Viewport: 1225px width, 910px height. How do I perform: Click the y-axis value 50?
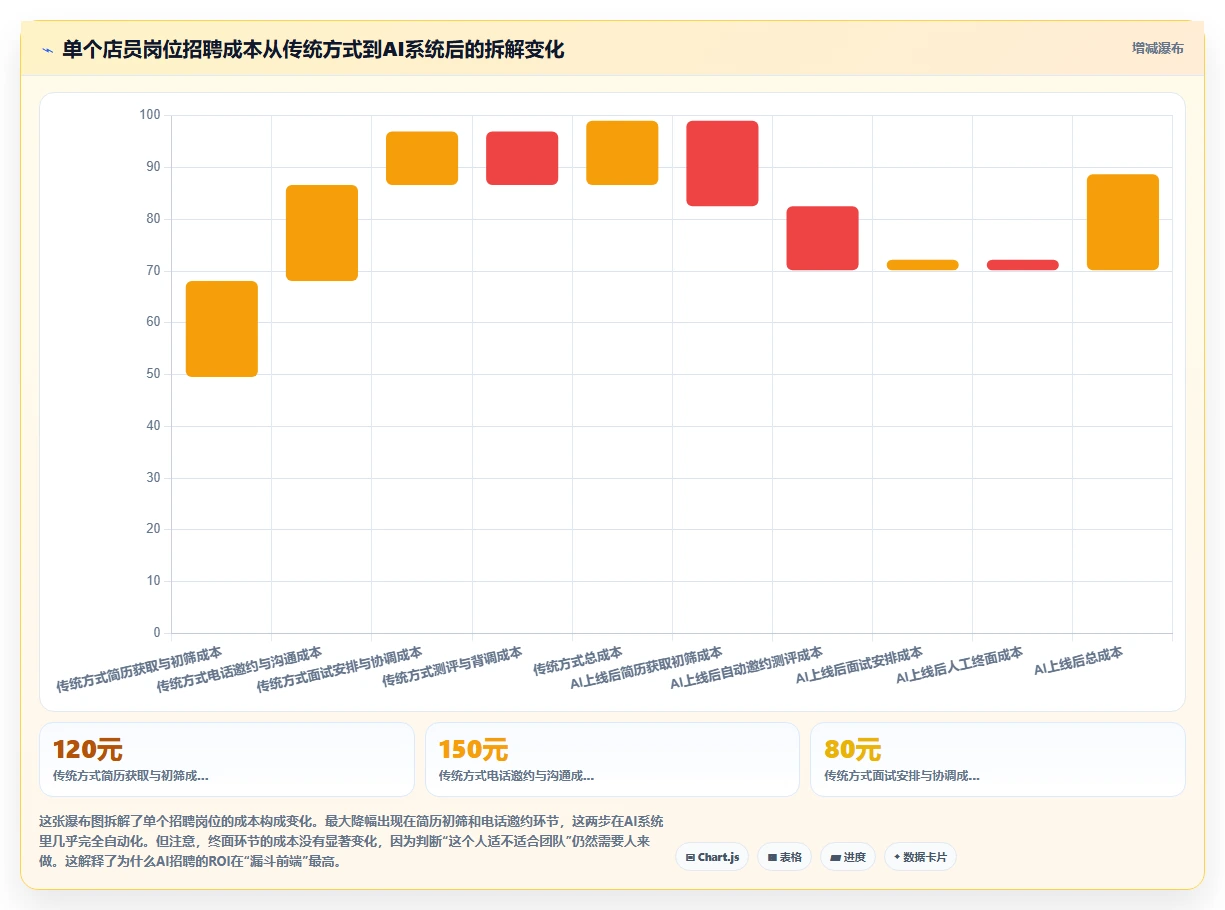point(153,374)
